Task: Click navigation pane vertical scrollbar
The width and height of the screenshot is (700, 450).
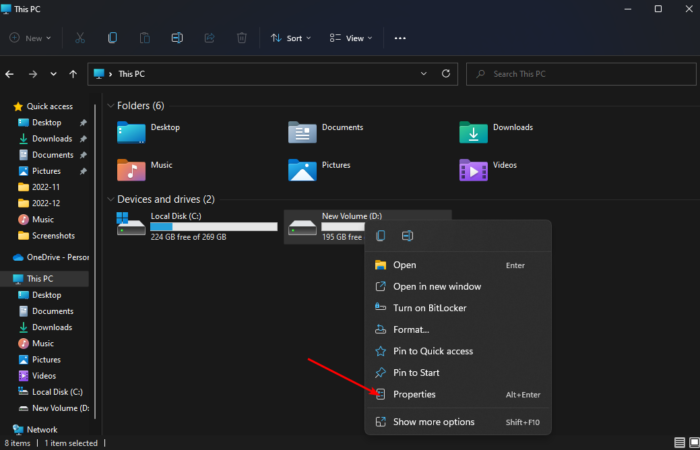Action: 95,262
